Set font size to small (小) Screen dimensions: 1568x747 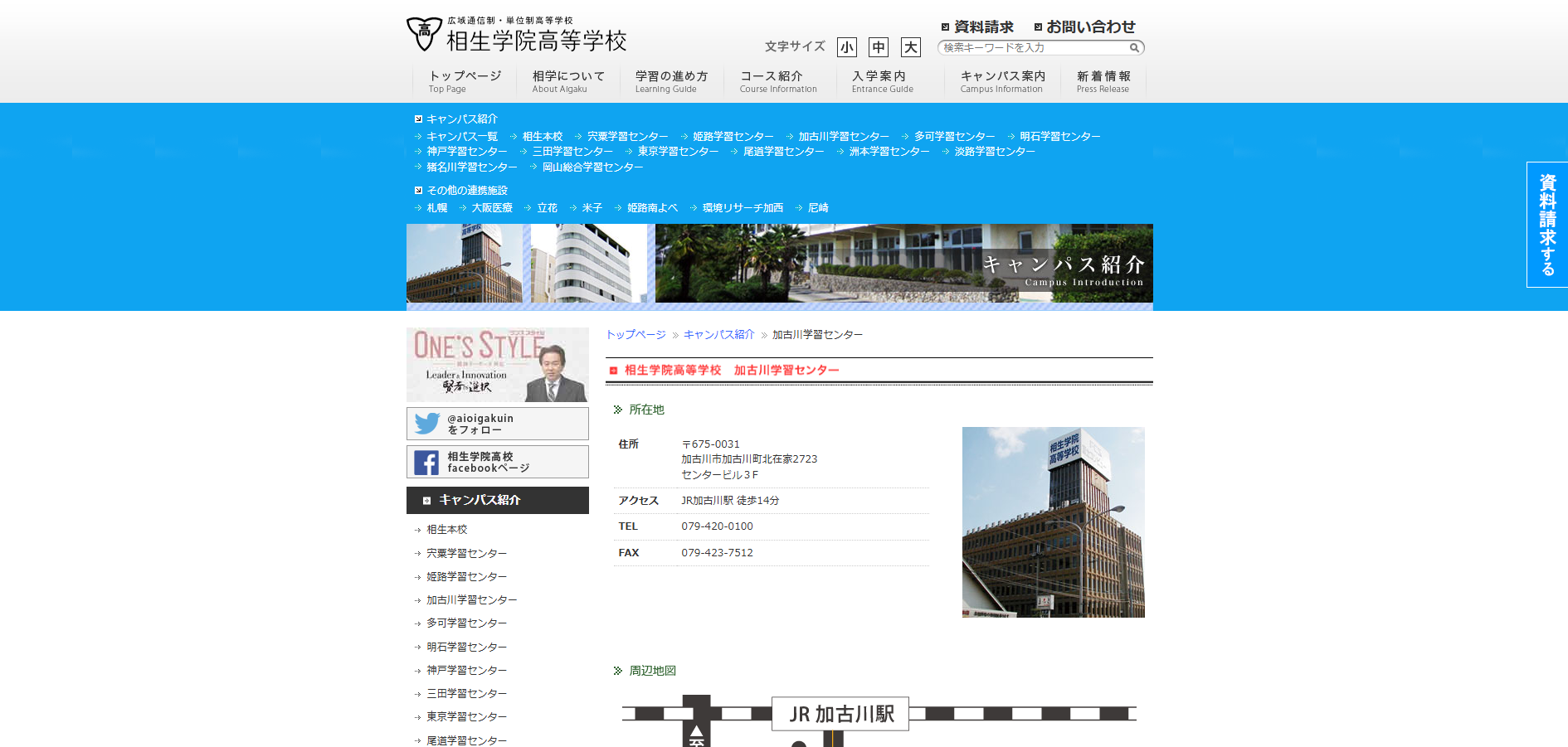click(846, 47)
